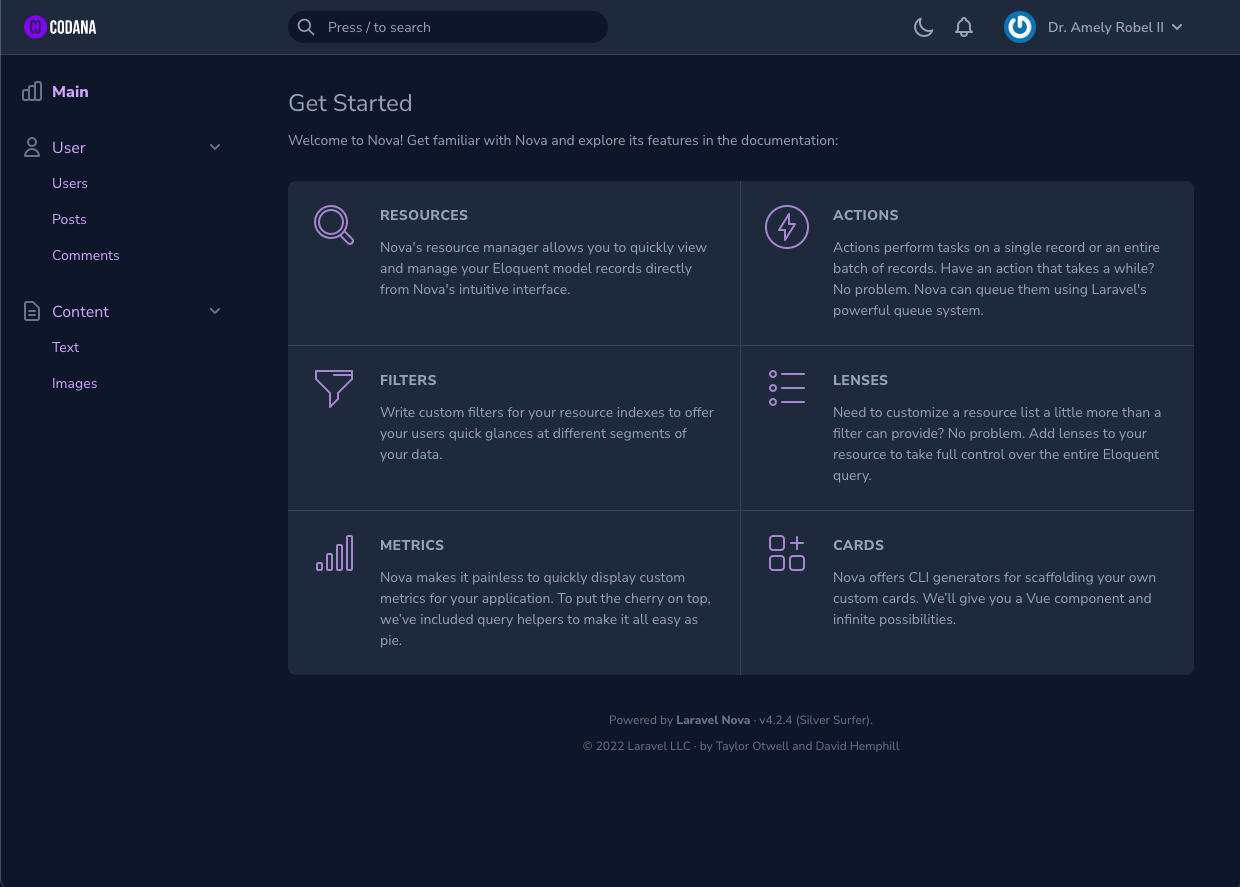Click the Codana logo
The image size is (1240, 887).
pos(60,27)
